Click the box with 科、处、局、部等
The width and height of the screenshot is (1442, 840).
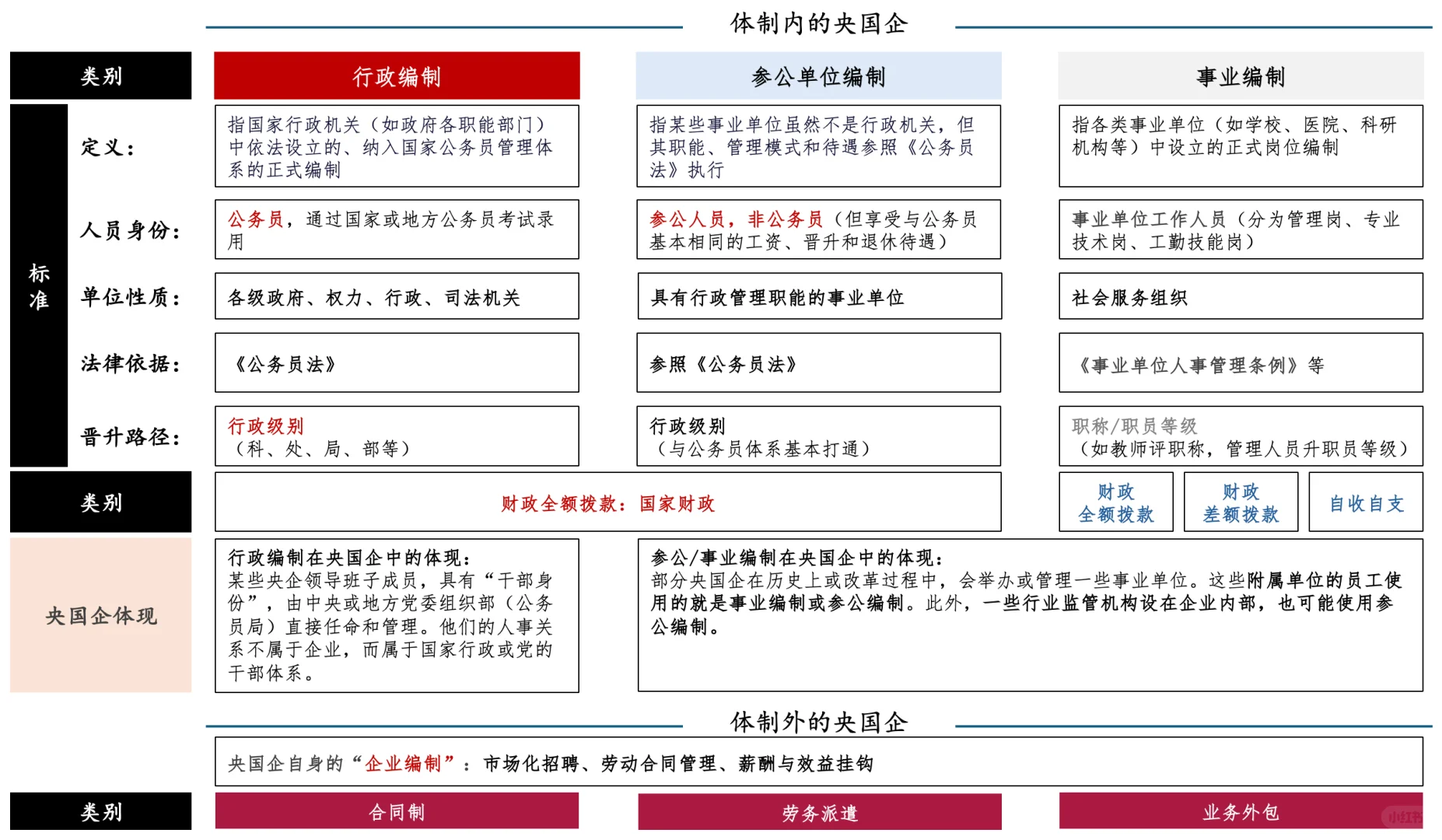[397, 436]
